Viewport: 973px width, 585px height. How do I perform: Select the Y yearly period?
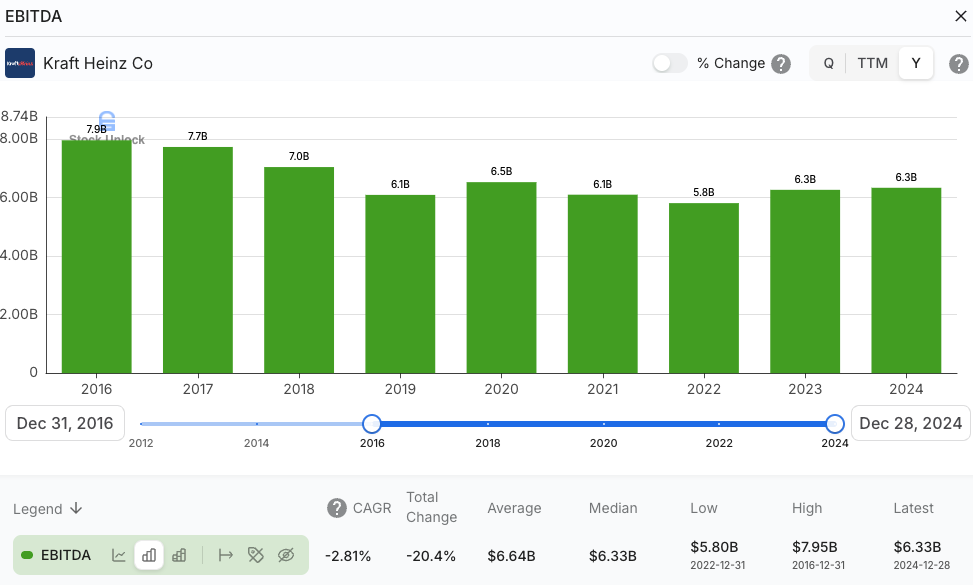tap(915, 63)
